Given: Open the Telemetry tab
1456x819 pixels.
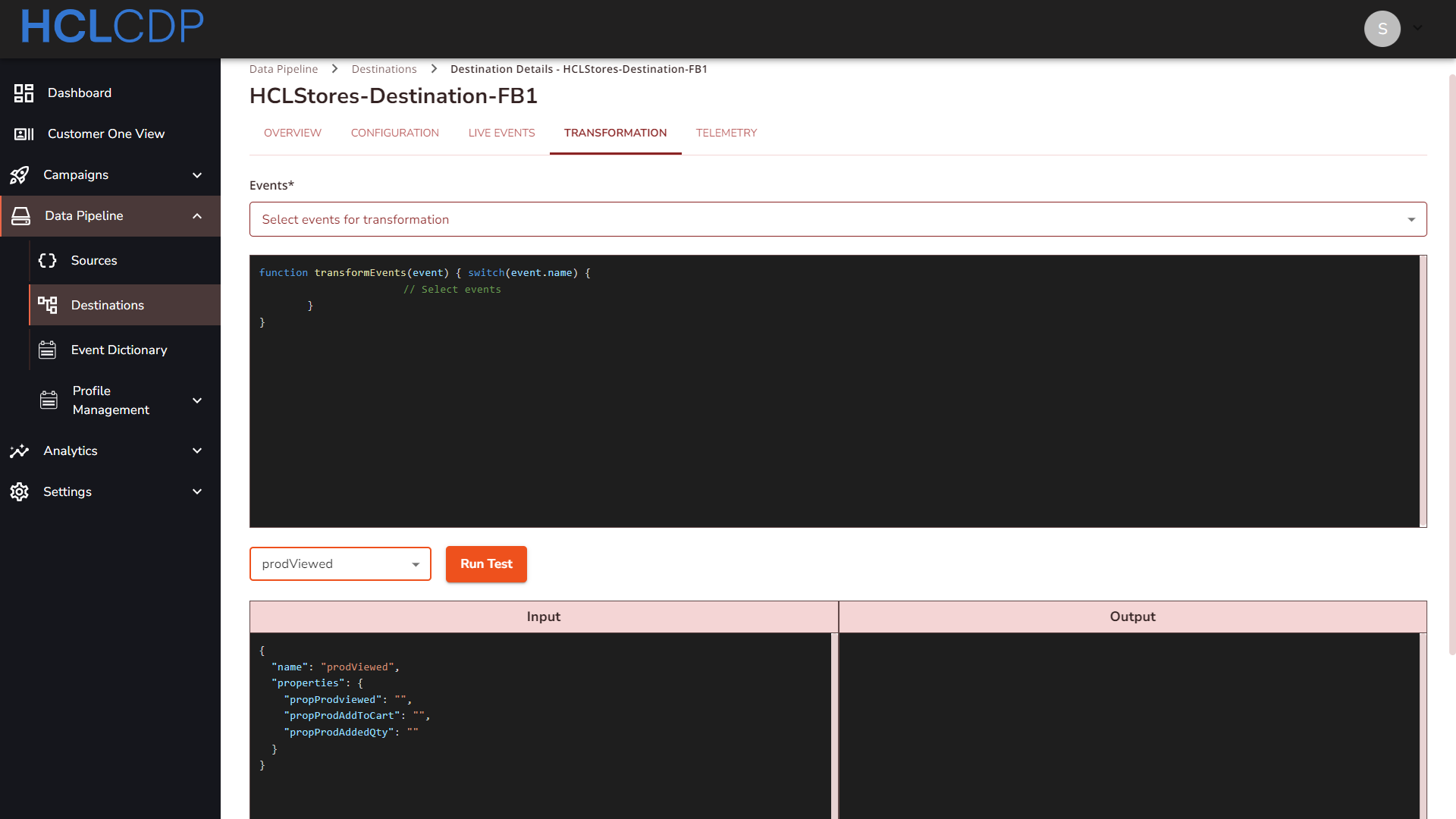Looking at the screenshot, I should point(726,133).
